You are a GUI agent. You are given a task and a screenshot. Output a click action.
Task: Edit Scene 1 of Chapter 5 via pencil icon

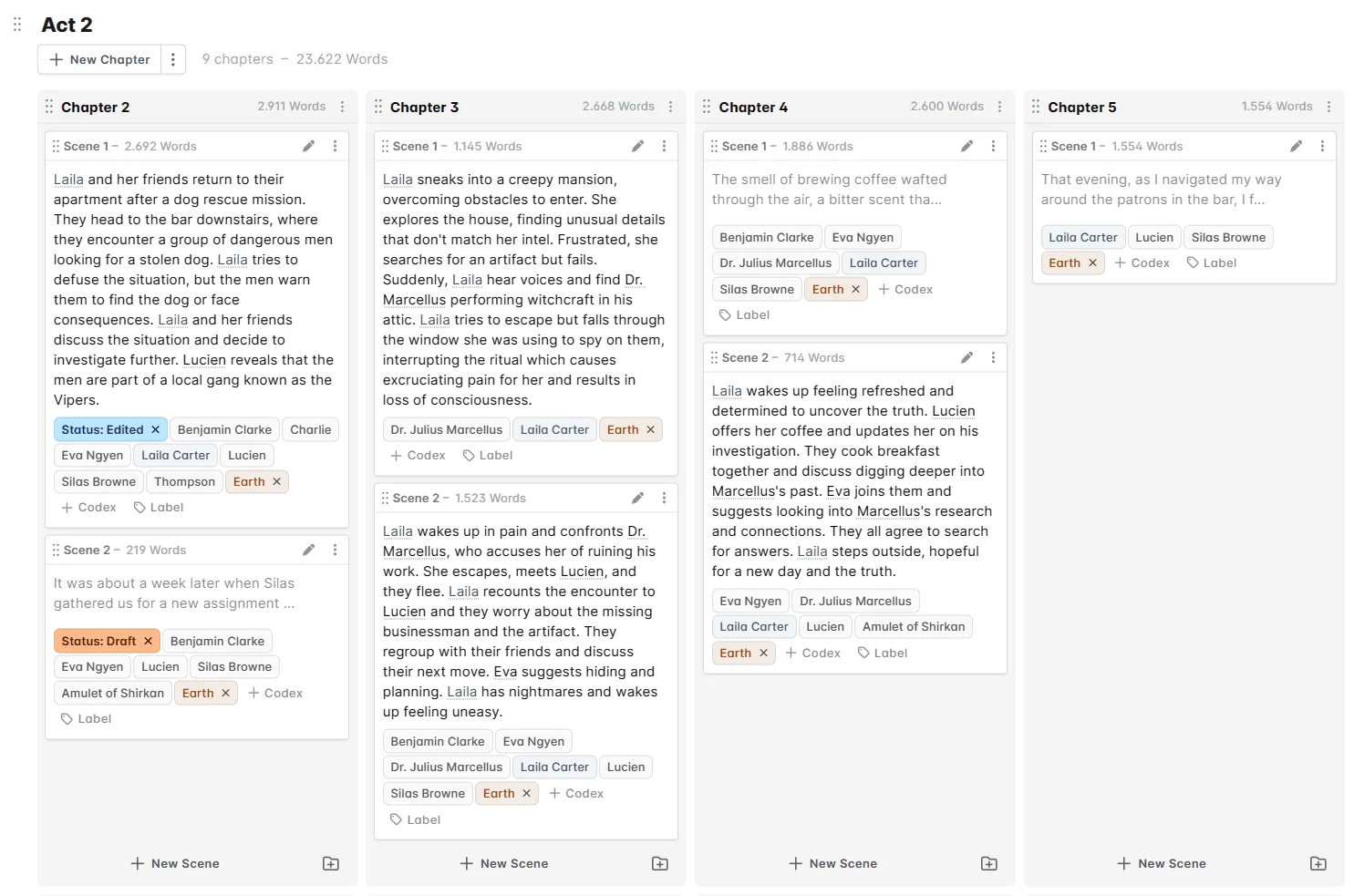[x=1297, y=146]
